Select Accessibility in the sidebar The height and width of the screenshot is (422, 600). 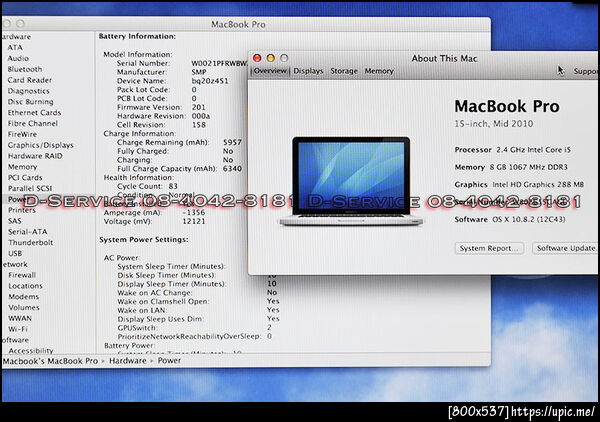(x=31, y=350)
